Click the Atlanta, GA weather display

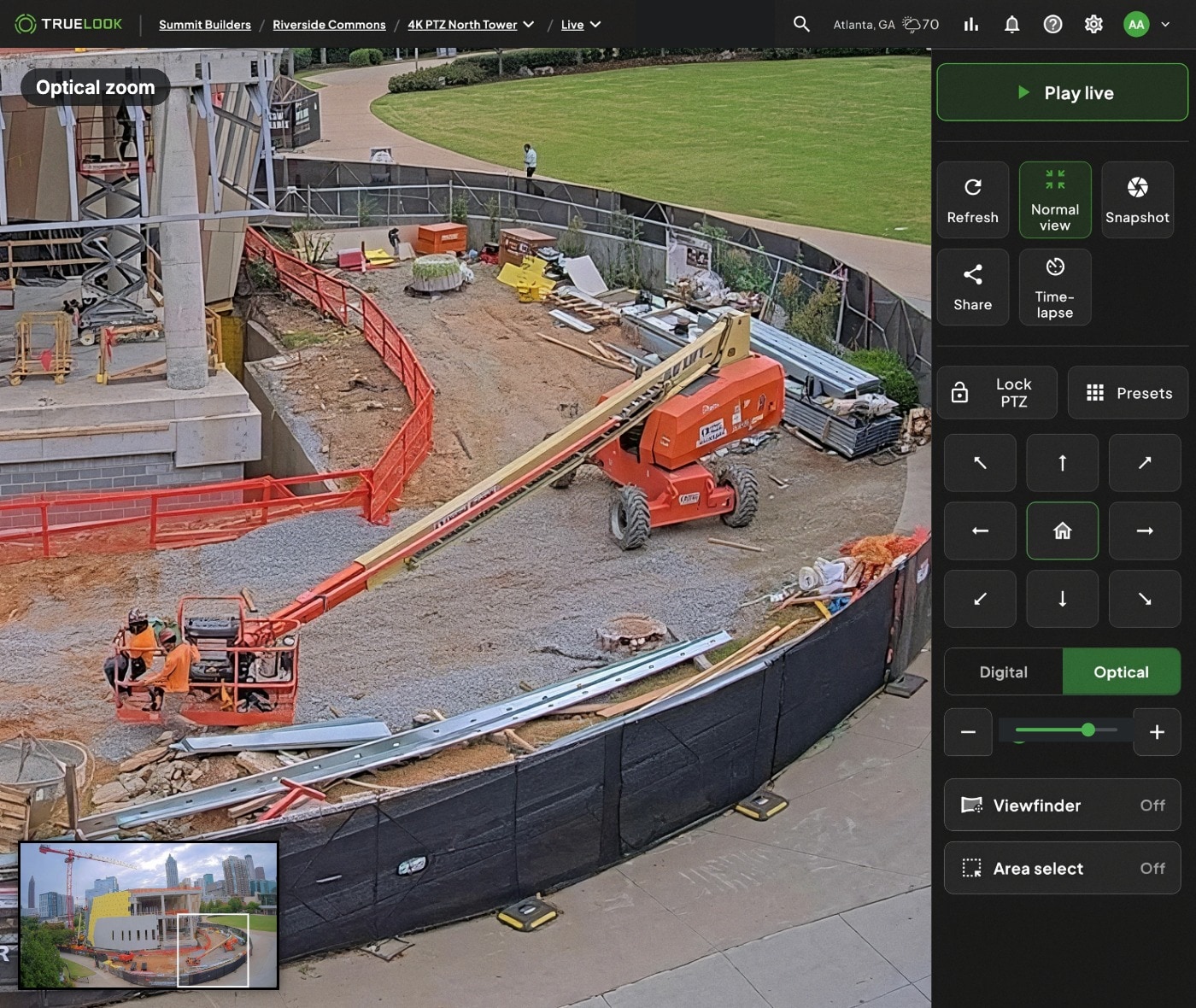click(886, 25)
